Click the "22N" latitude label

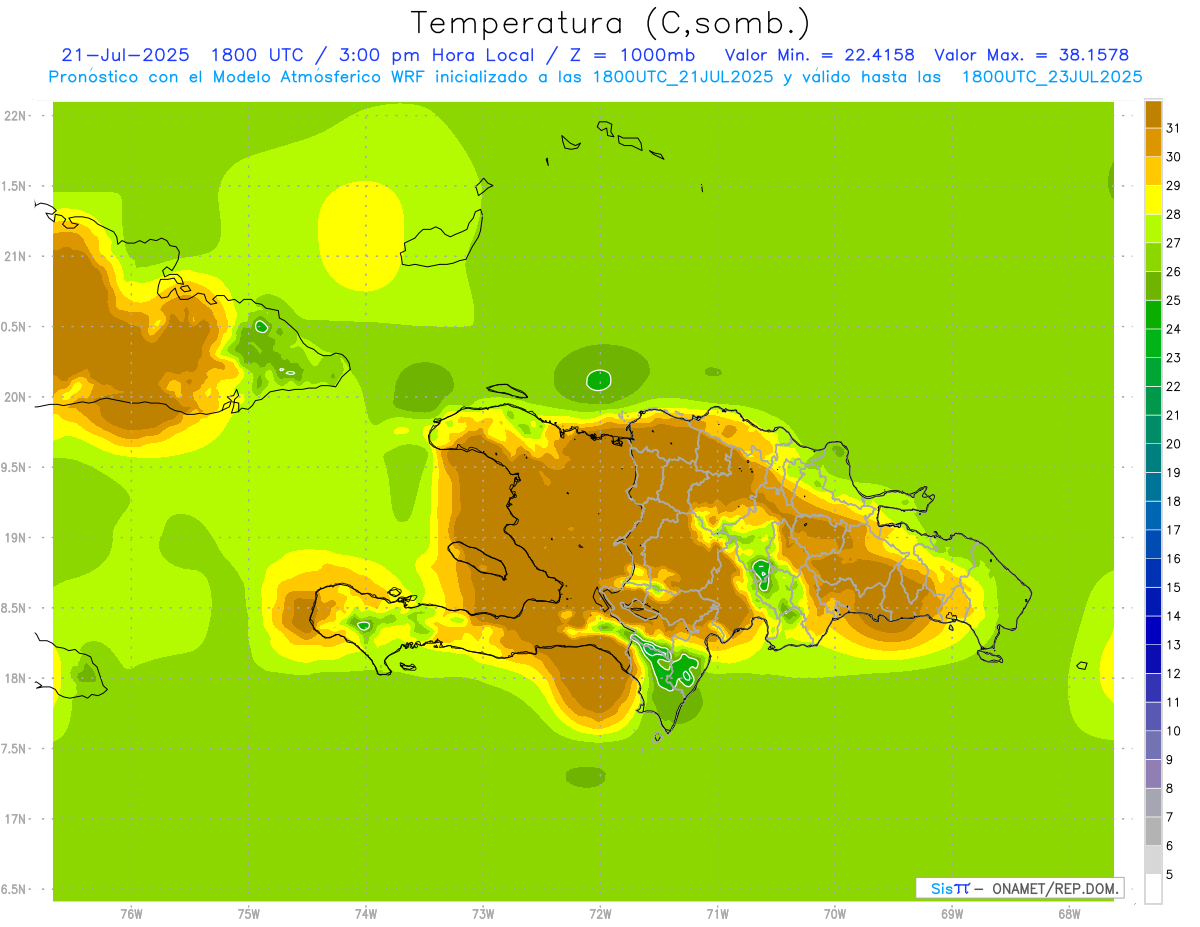pos(15,116)
